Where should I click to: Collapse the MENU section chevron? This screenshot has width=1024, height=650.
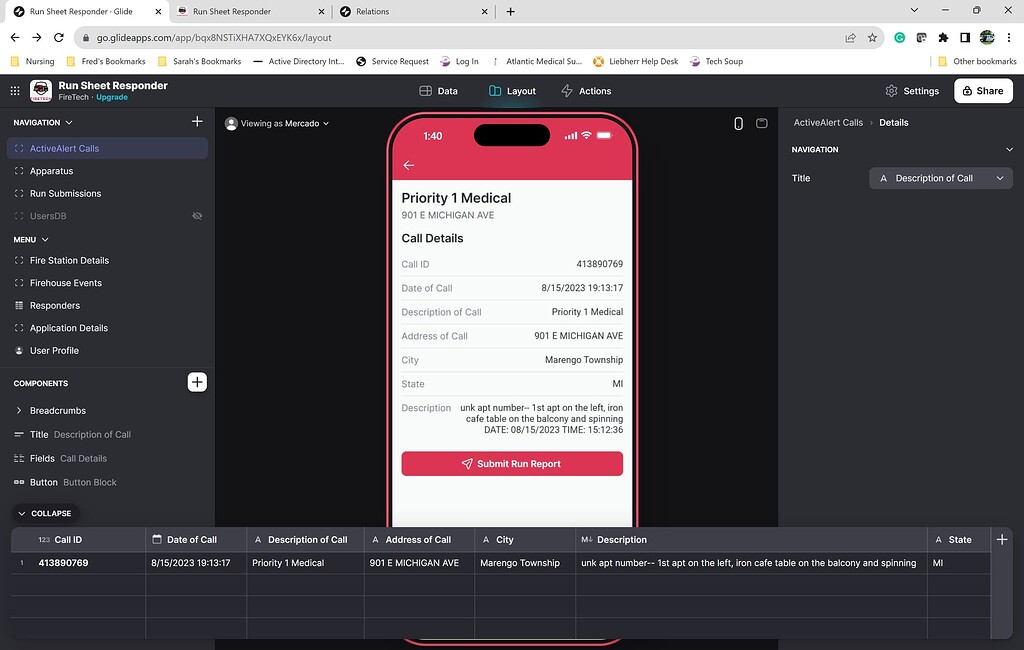(43, 239)
